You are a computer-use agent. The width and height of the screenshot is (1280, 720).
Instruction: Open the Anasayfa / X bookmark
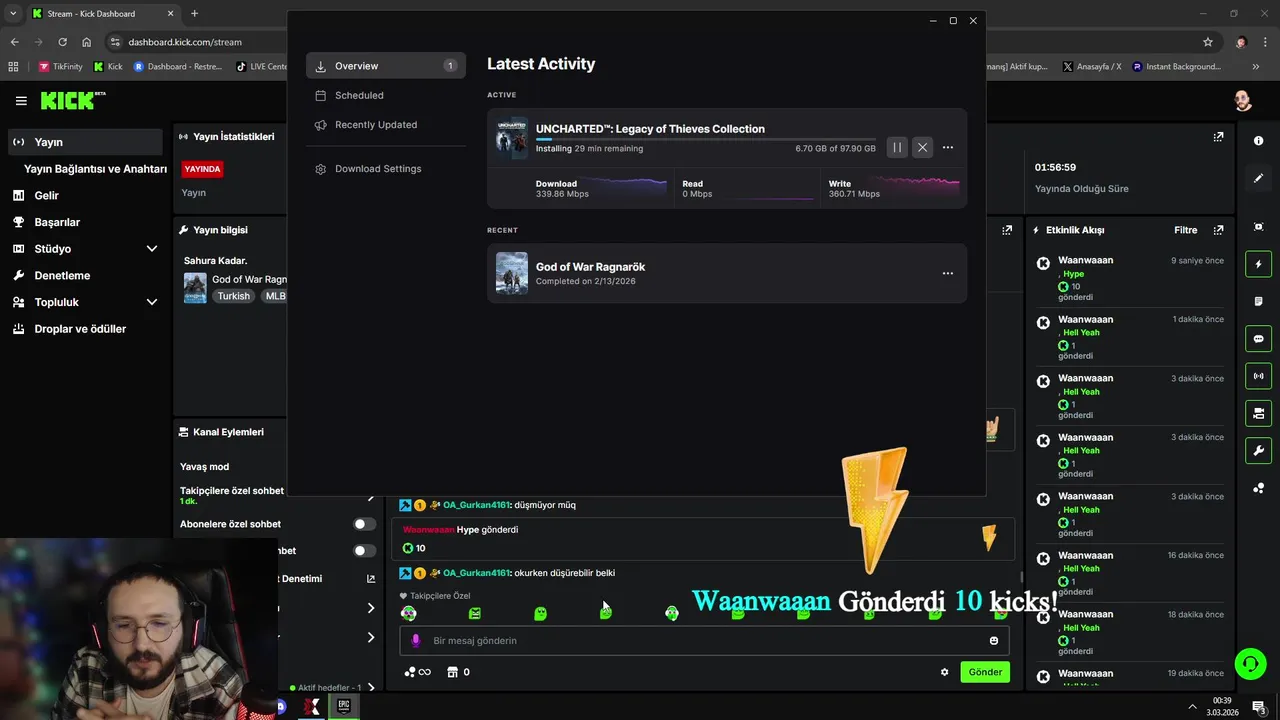click(1092, 67)
